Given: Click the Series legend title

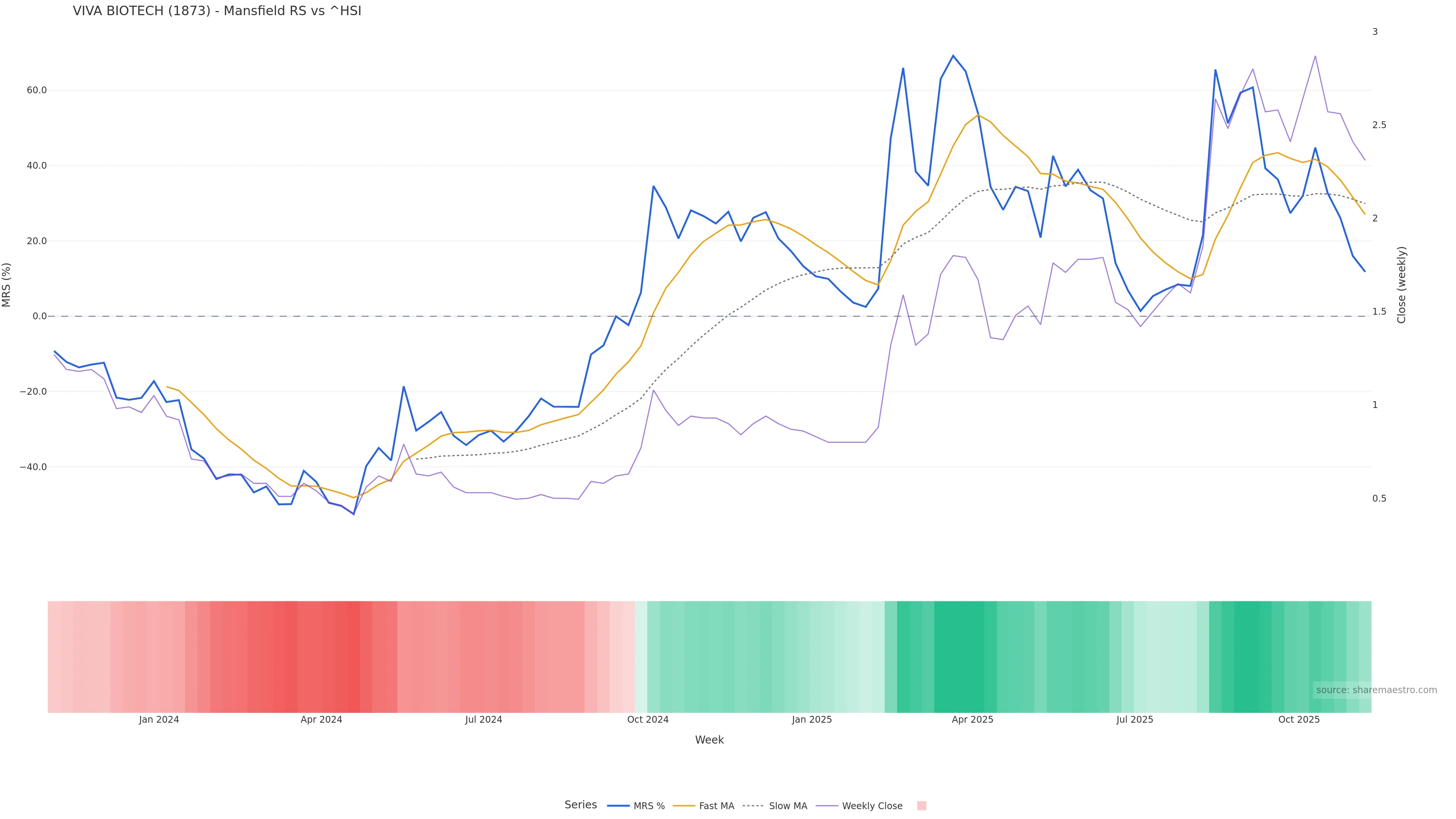Looking at the screenshot, I should 581,805.
